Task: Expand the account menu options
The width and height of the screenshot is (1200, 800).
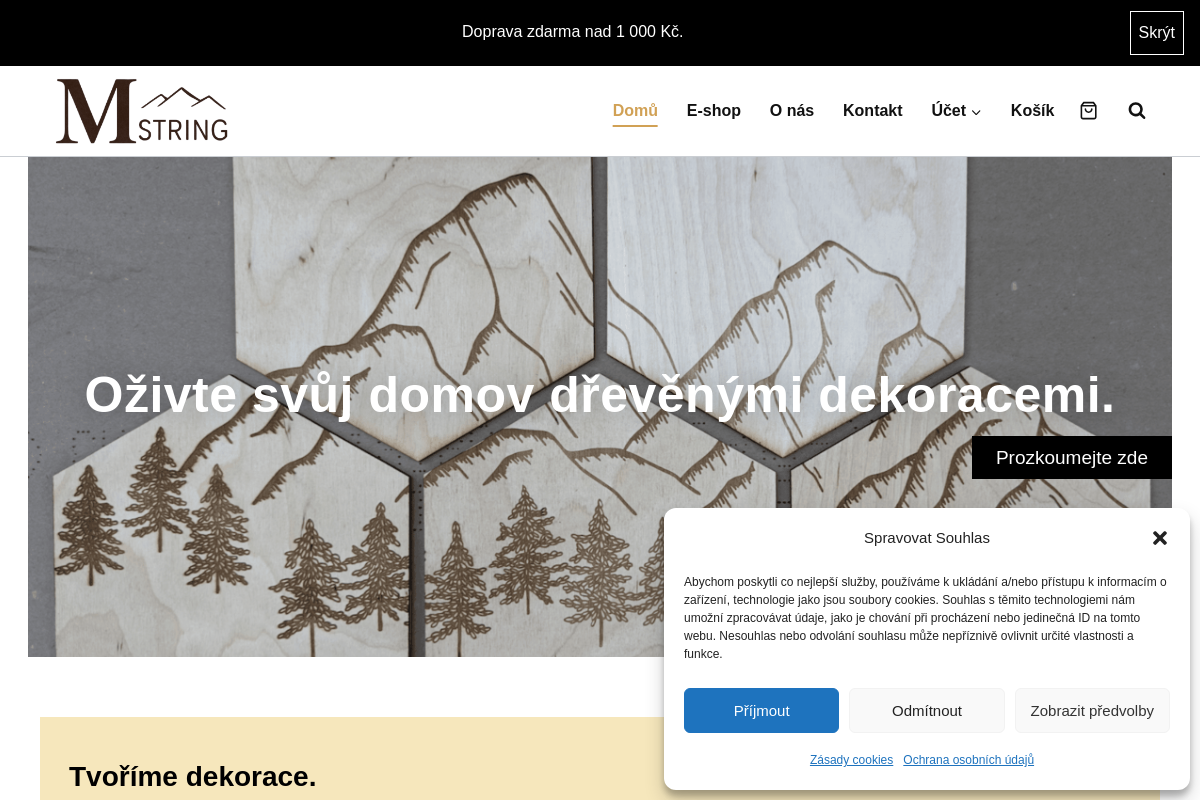Action: [975, 112]
